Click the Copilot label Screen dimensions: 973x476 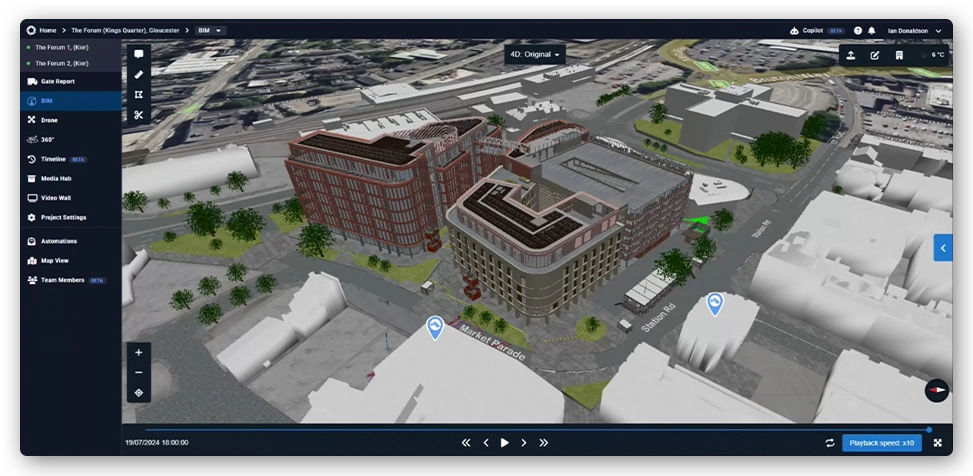point(812,30)
